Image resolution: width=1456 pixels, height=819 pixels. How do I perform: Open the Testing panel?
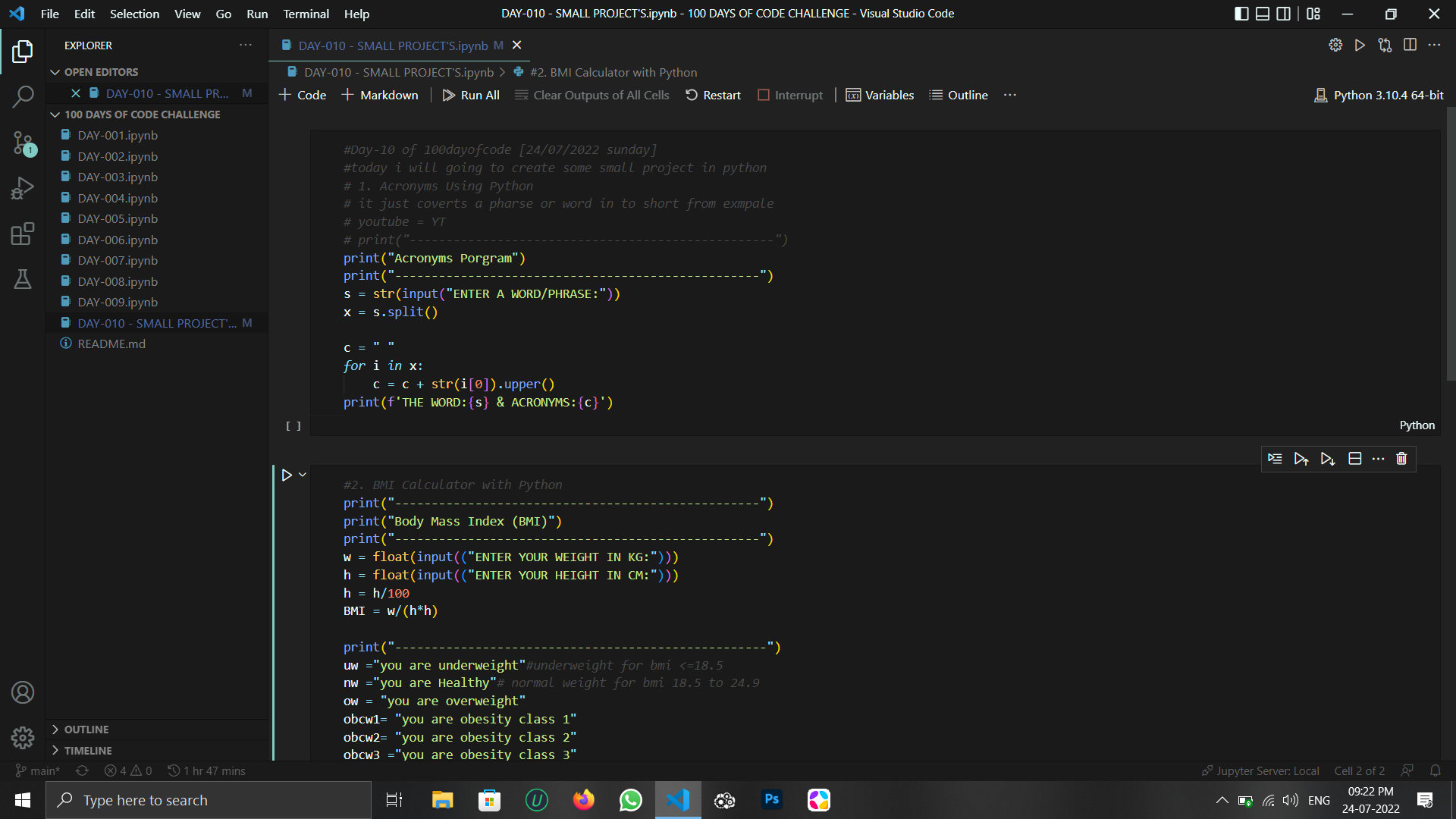pos(23,279)
